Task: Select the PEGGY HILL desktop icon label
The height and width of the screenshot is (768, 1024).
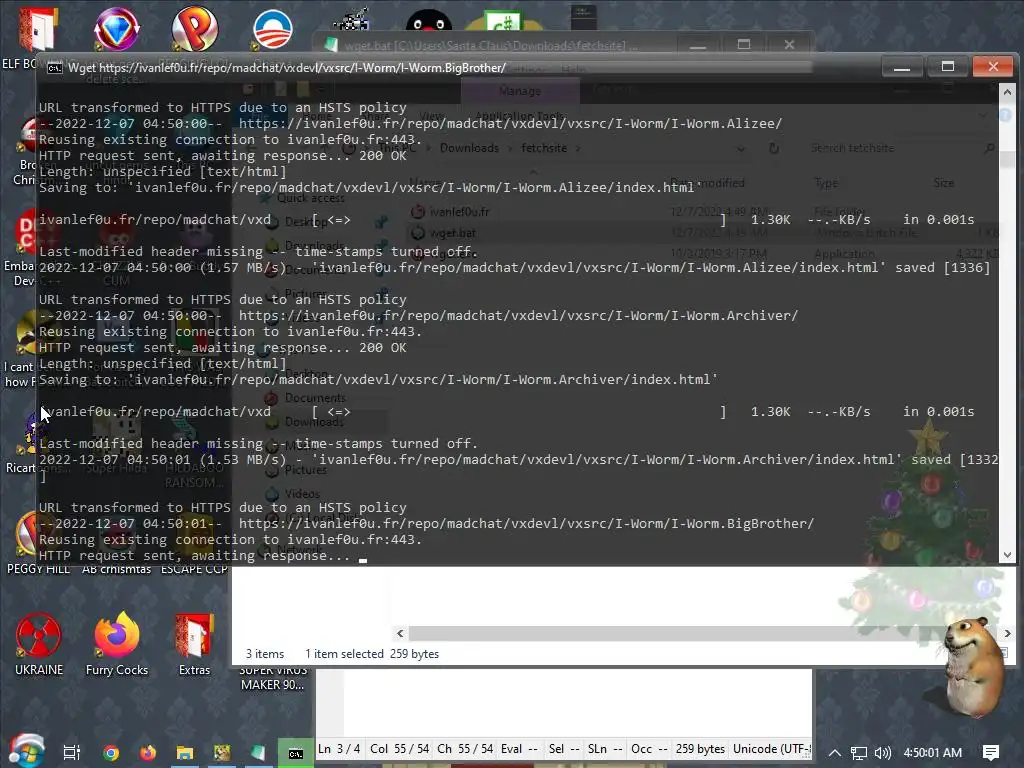Action: click(x=38, y=569)
